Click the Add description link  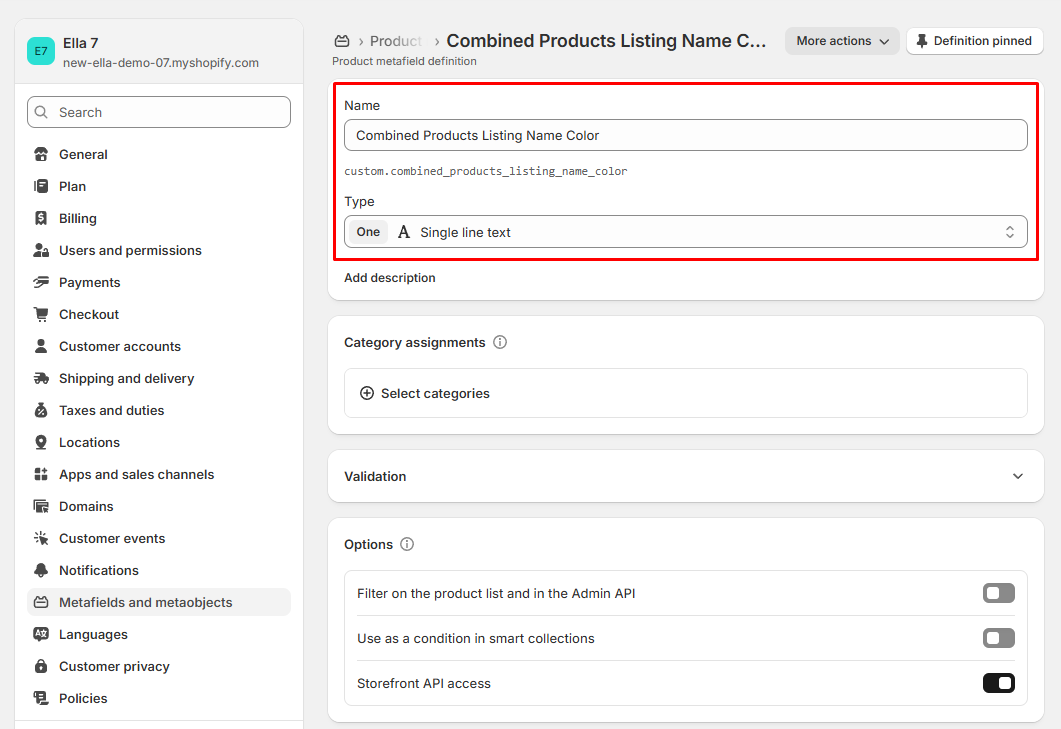click(x=390, y=278)
